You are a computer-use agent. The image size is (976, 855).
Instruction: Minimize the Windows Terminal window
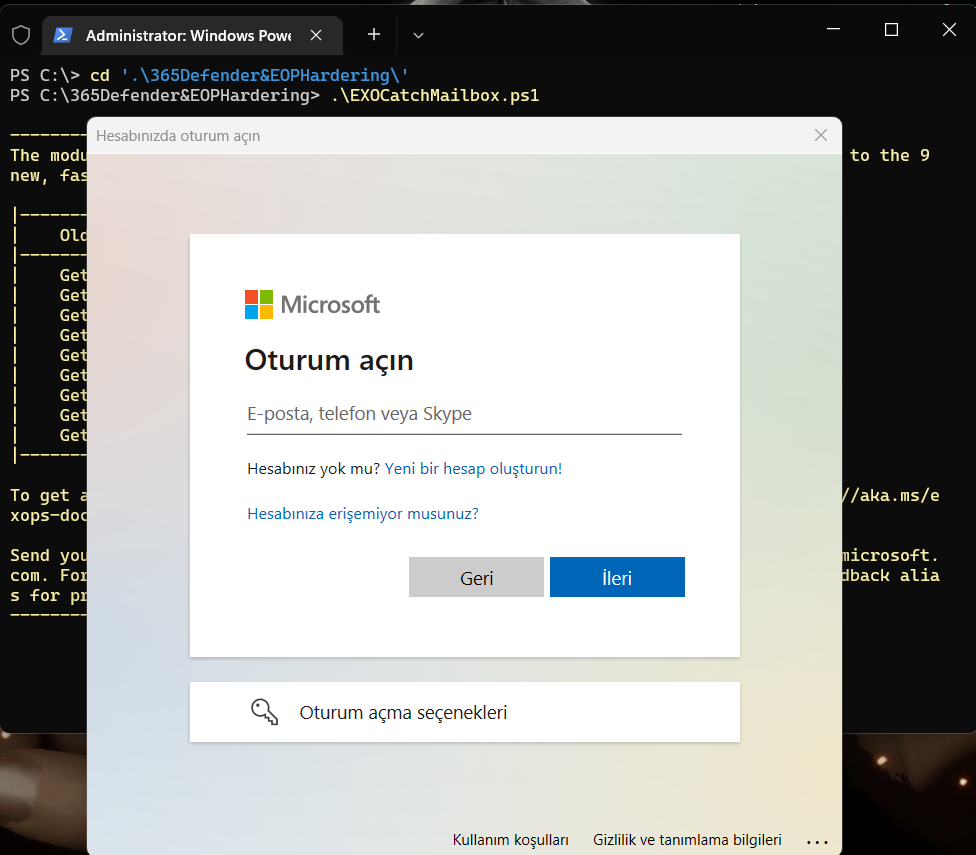833,29
